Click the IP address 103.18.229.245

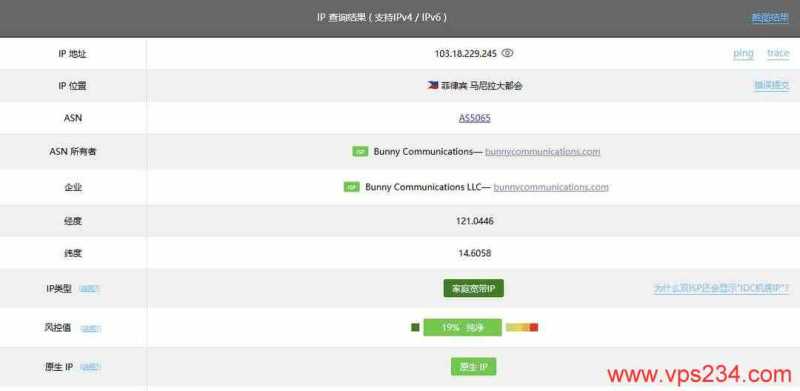click(465, 53)
